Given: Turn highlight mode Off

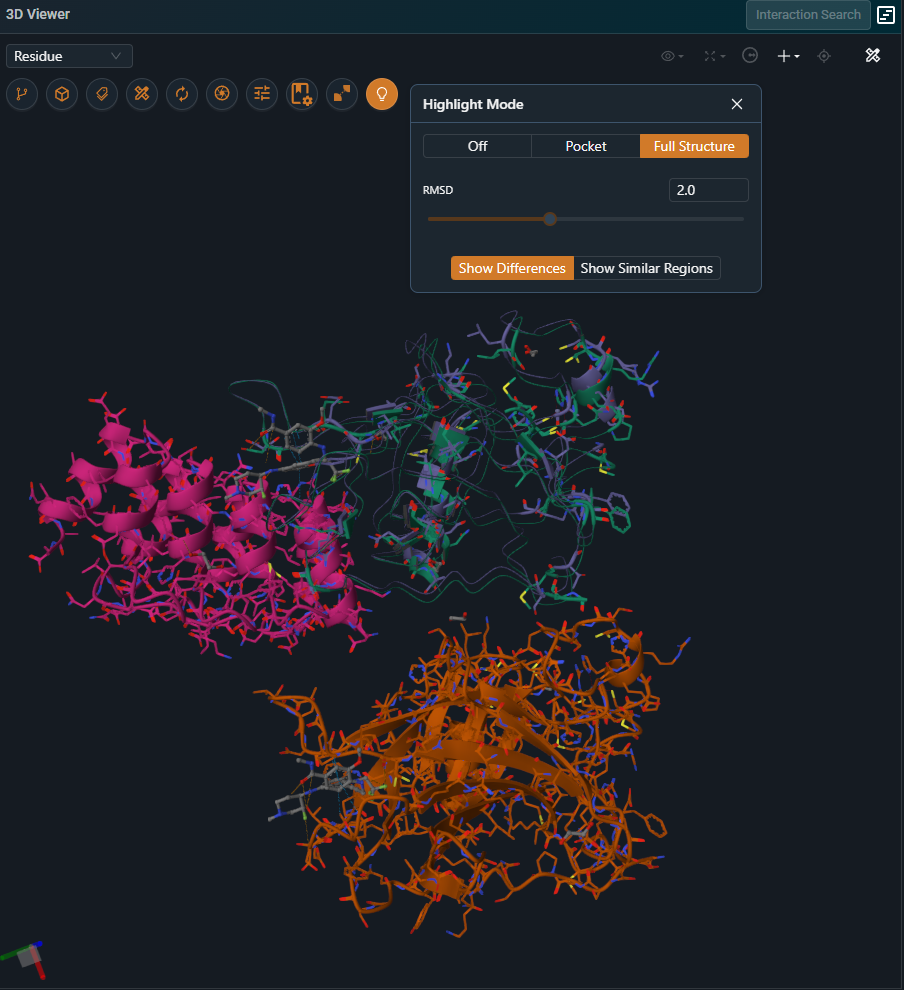Looking at the screenshot, I should pyautogui.click(x=477, y=146).
